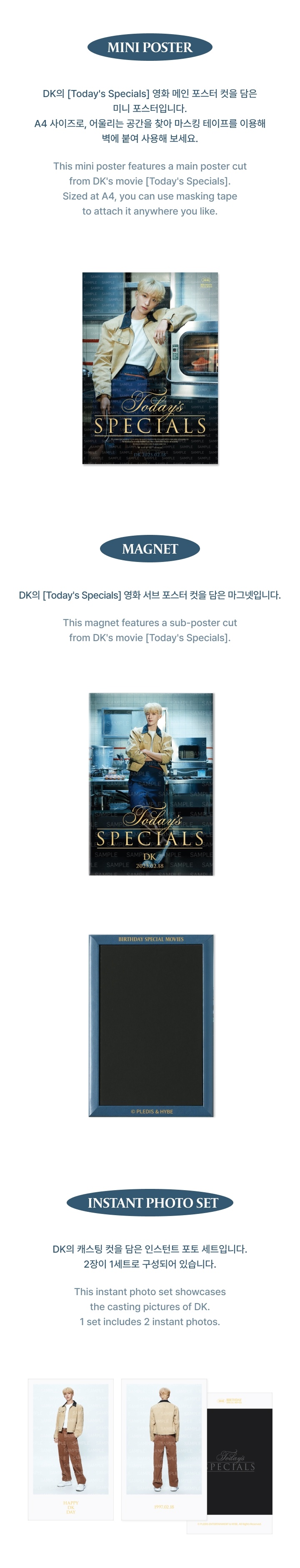Select the English instant photo set description
This screenshot has width=300, height=1568.
pos(150,1307)
